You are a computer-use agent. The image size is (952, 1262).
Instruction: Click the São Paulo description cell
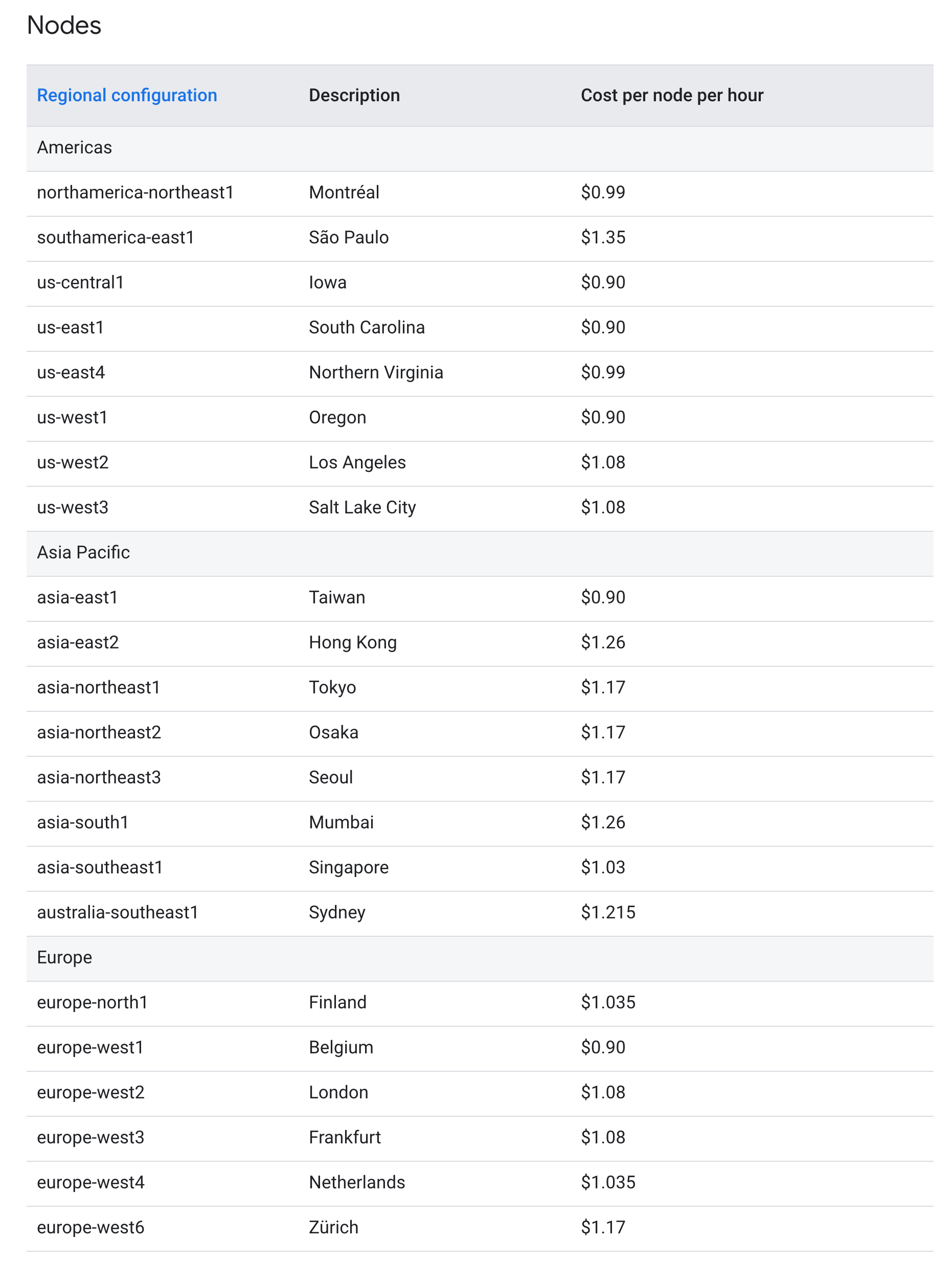(x=349, y=237)
